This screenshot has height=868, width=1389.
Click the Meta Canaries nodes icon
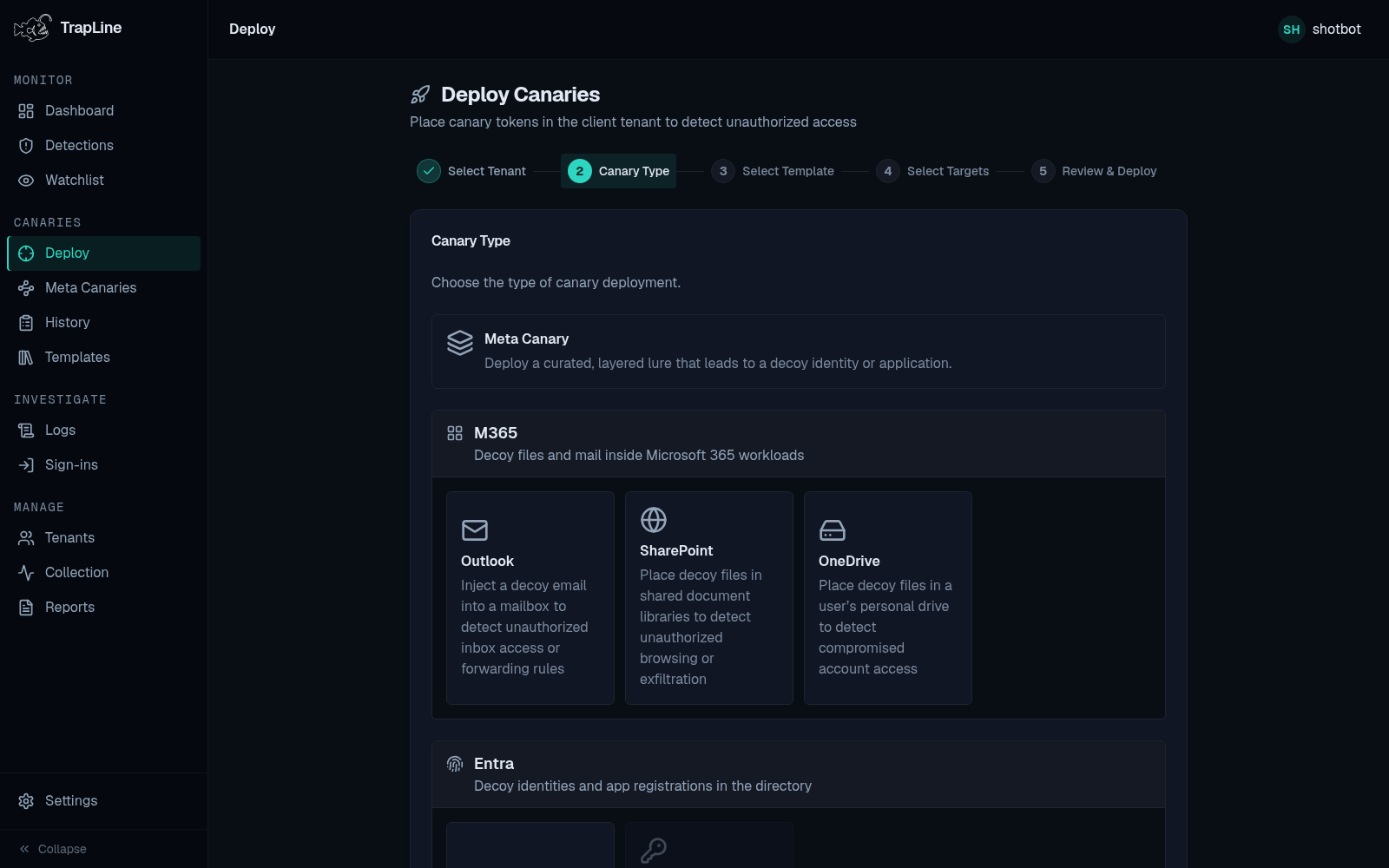point(26,288)
